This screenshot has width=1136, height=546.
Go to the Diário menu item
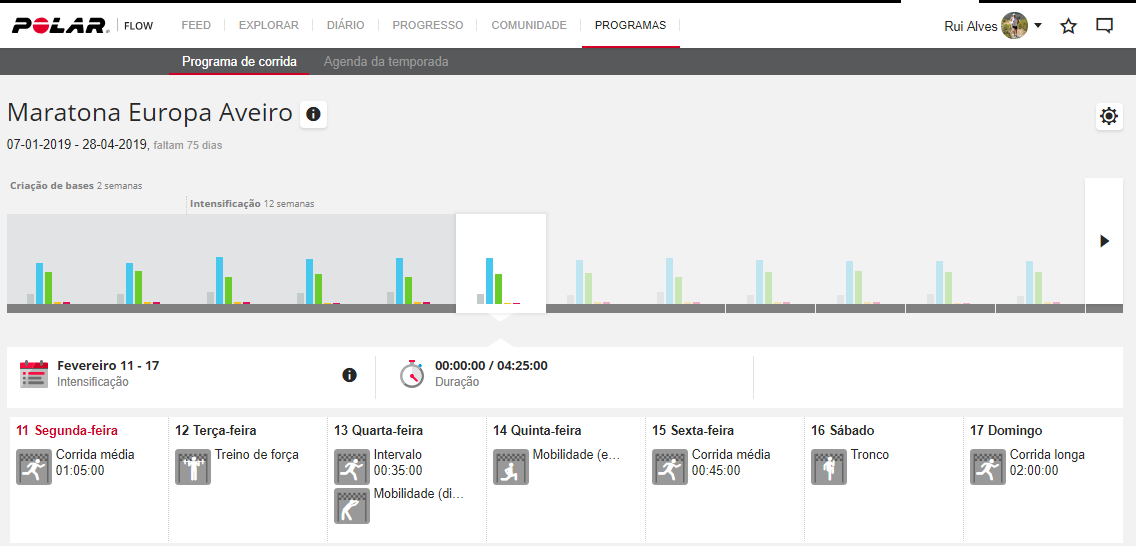[345, 25]
